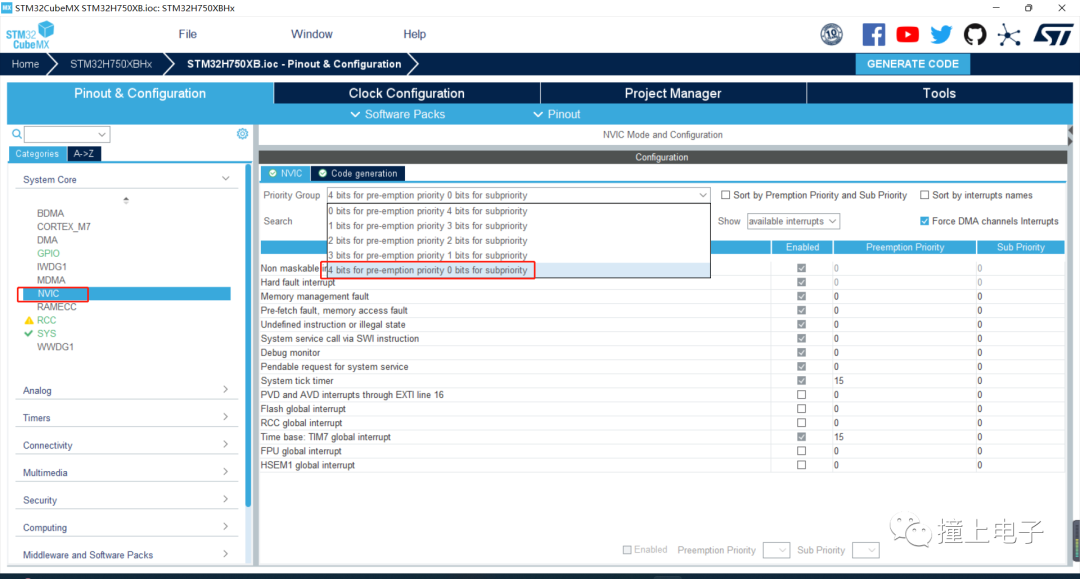Open the Software Packs dropdown

[398, 114]
